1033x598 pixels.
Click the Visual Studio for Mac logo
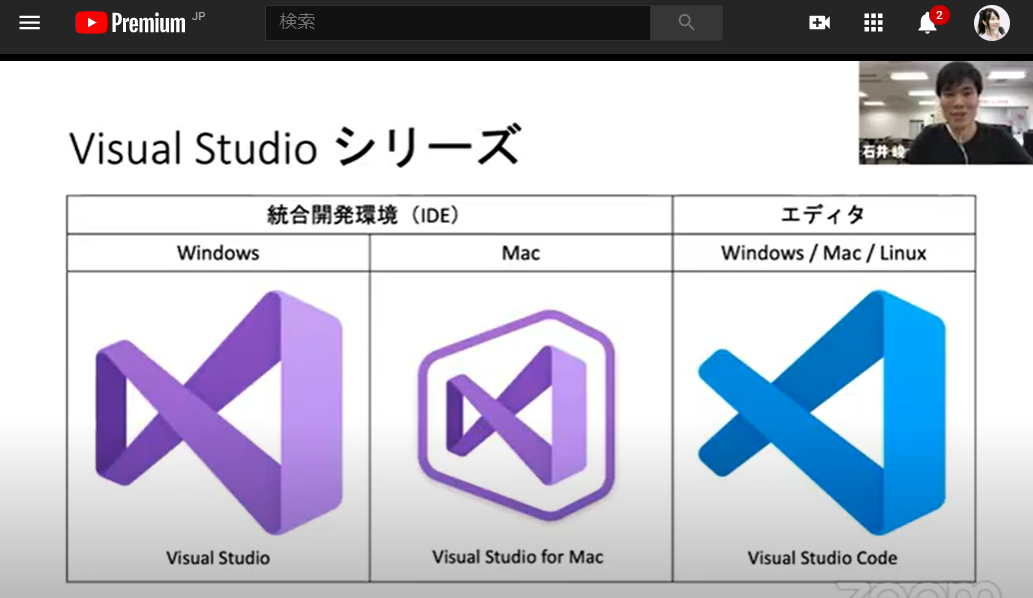pos(517,416)
